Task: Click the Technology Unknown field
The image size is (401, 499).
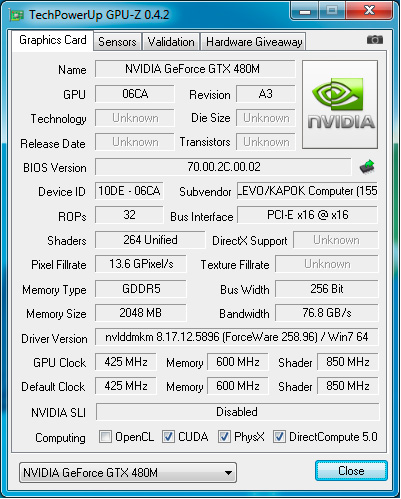Action: tap(135, 118)
